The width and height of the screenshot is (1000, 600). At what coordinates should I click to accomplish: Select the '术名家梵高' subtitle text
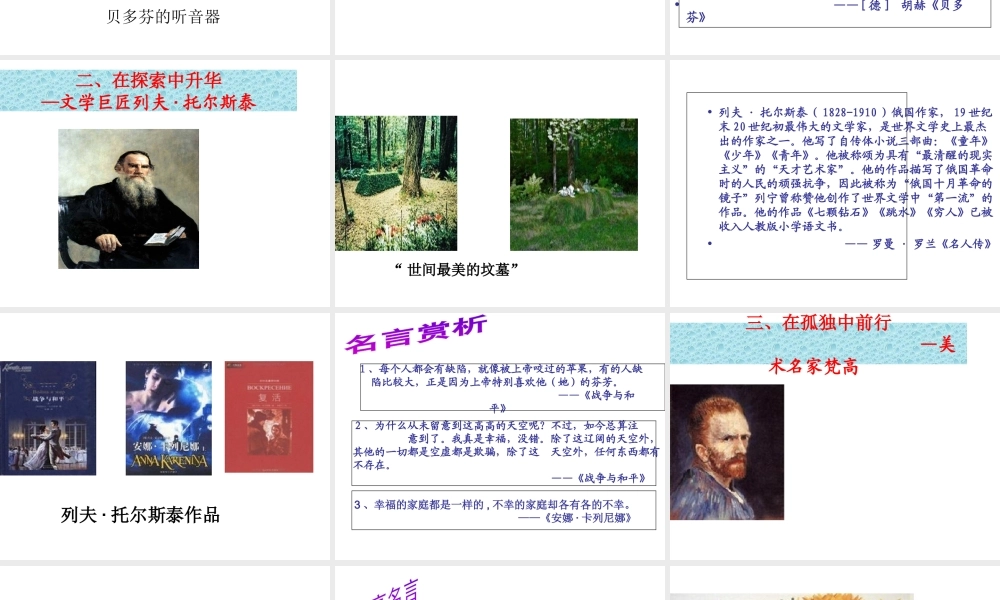814,367
